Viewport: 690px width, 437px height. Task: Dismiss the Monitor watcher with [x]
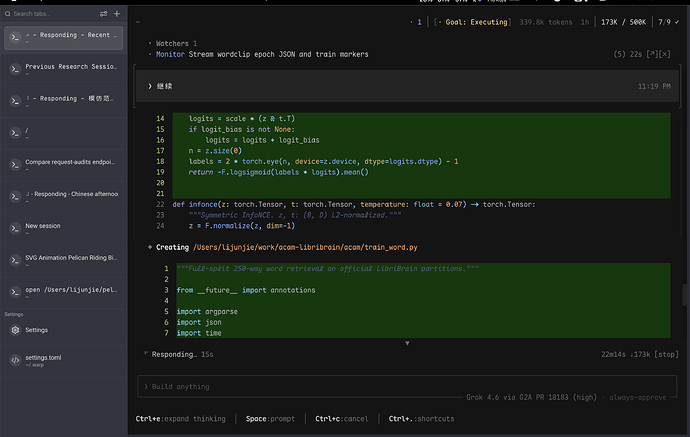(665, 54)
